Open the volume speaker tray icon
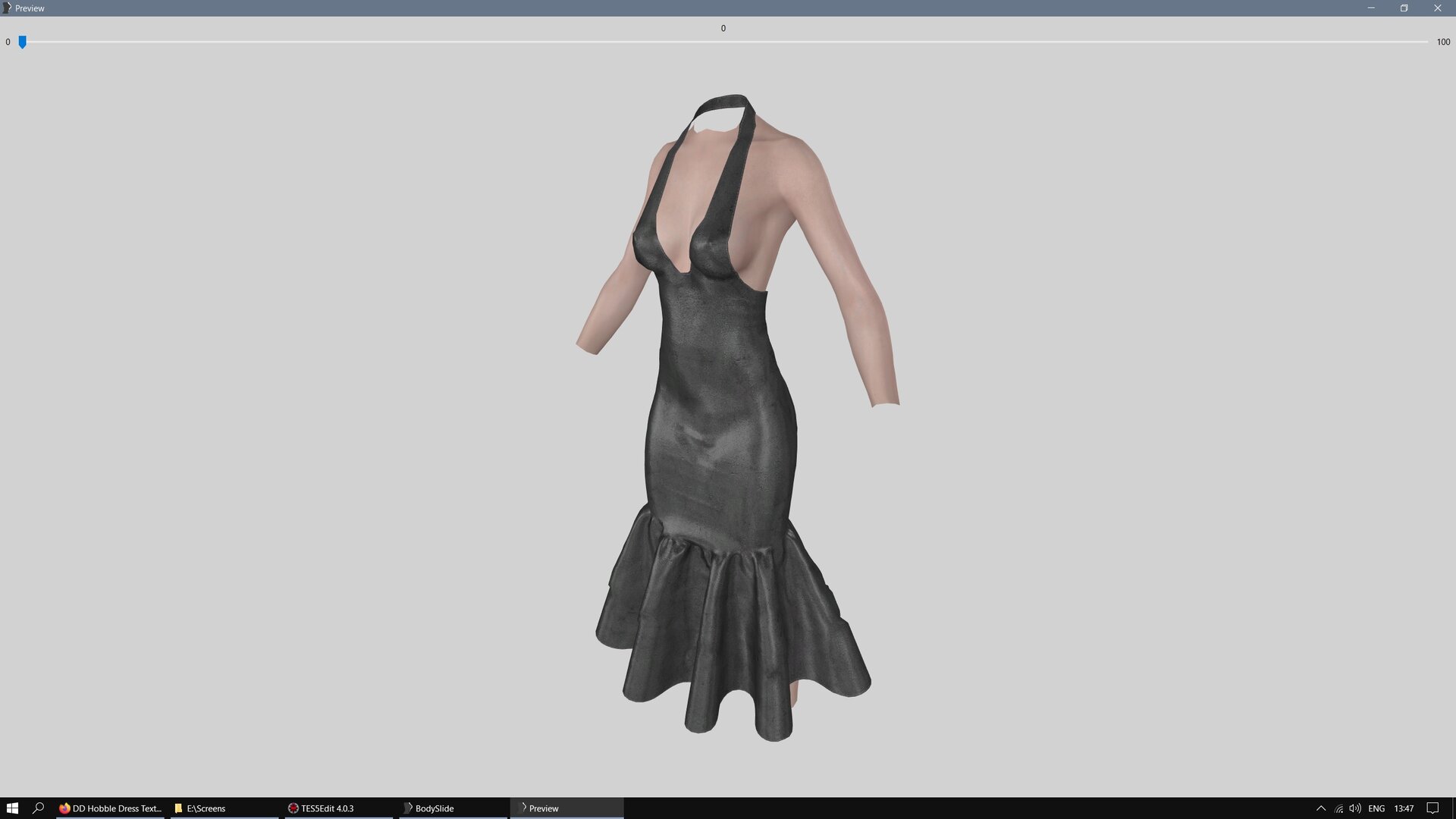Image resolution: width=1456 pixels, height=819 pixels. 1355,808
